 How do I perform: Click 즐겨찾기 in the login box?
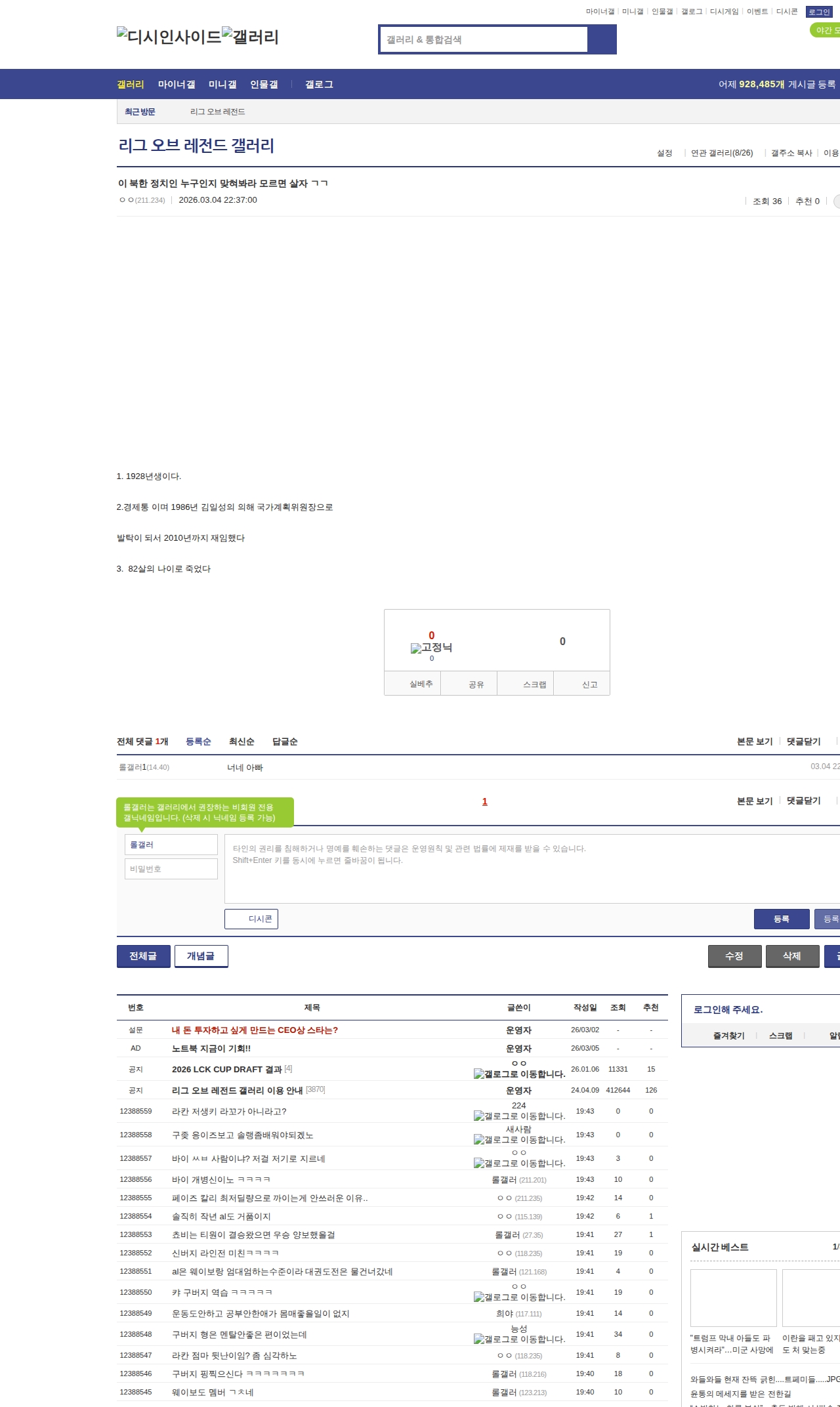tap(729, 1036)
